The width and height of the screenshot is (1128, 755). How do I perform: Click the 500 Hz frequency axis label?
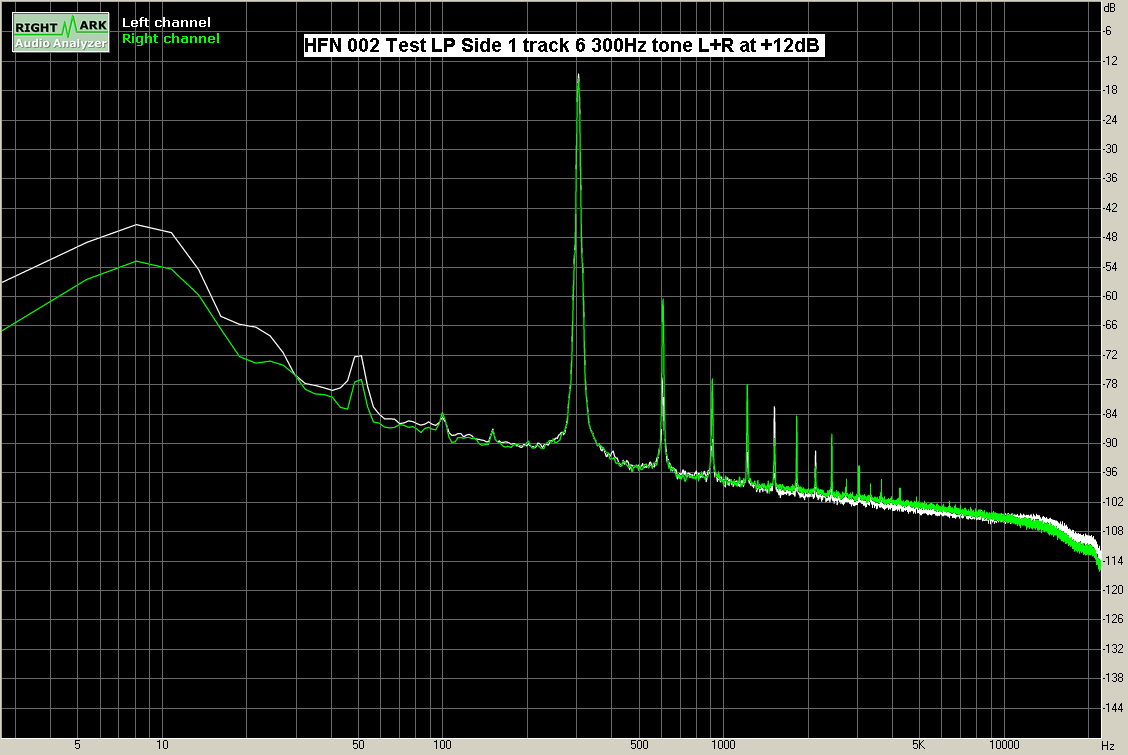click(639, 745)
